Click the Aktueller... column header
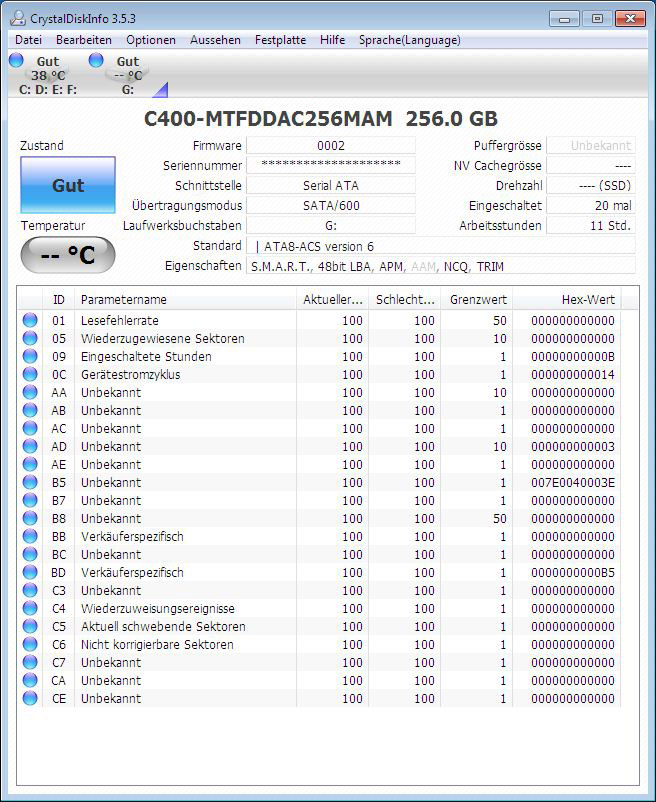656x802 pixels. coord(332,299)
